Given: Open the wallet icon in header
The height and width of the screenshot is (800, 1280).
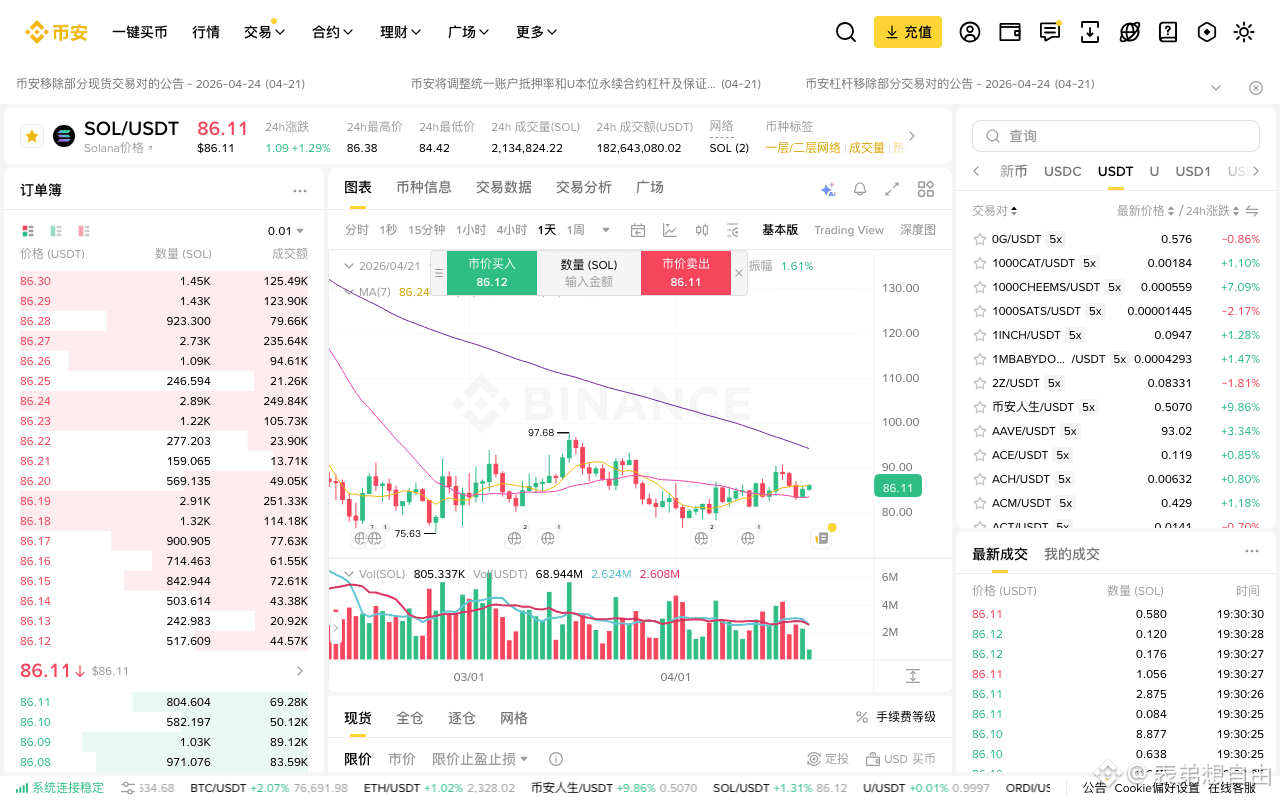Looking at the screenshot, I should pos(1010,32).
